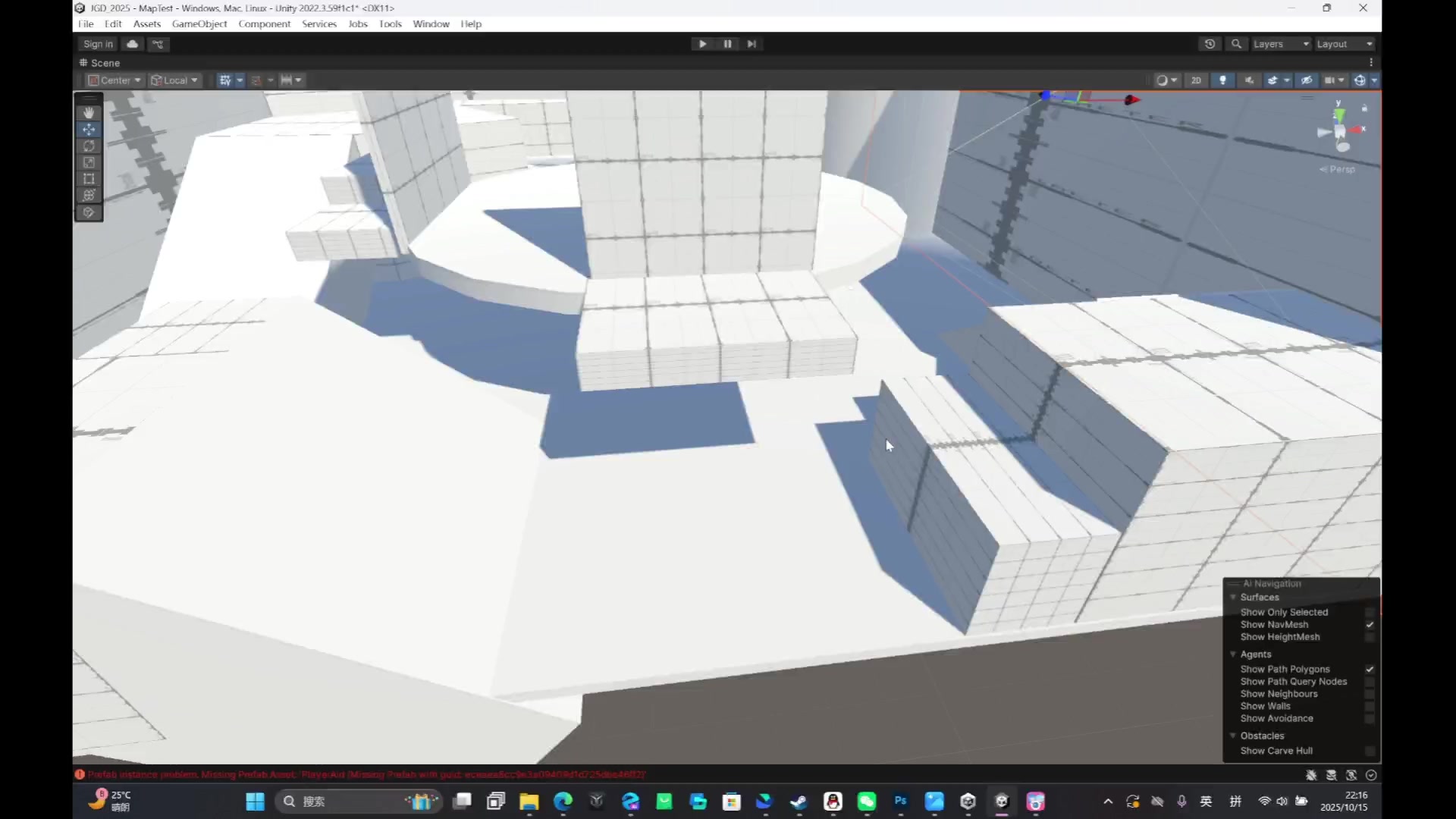Open the GameObject menu
The width and height of the screenshot is (1456, 819).
click(x=199, y=24)
